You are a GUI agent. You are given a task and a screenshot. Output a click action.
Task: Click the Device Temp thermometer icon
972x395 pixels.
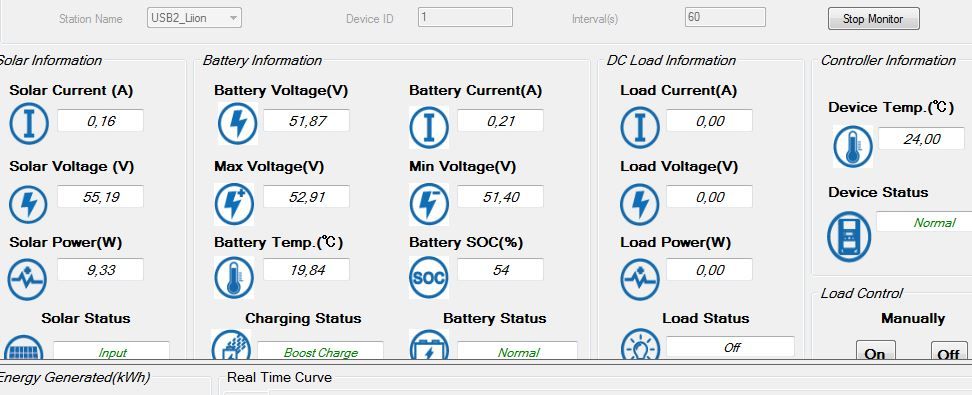(x=853, y=146)
